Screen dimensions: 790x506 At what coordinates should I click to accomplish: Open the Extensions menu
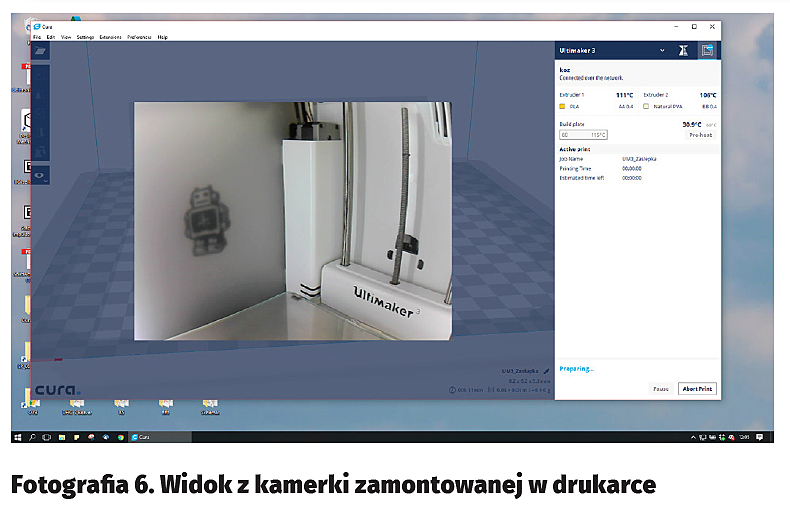pos(110,37)
